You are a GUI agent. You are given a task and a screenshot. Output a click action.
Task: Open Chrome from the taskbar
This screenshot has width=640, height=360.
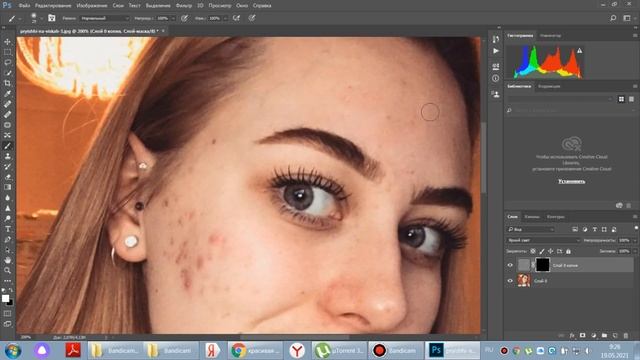254,350
